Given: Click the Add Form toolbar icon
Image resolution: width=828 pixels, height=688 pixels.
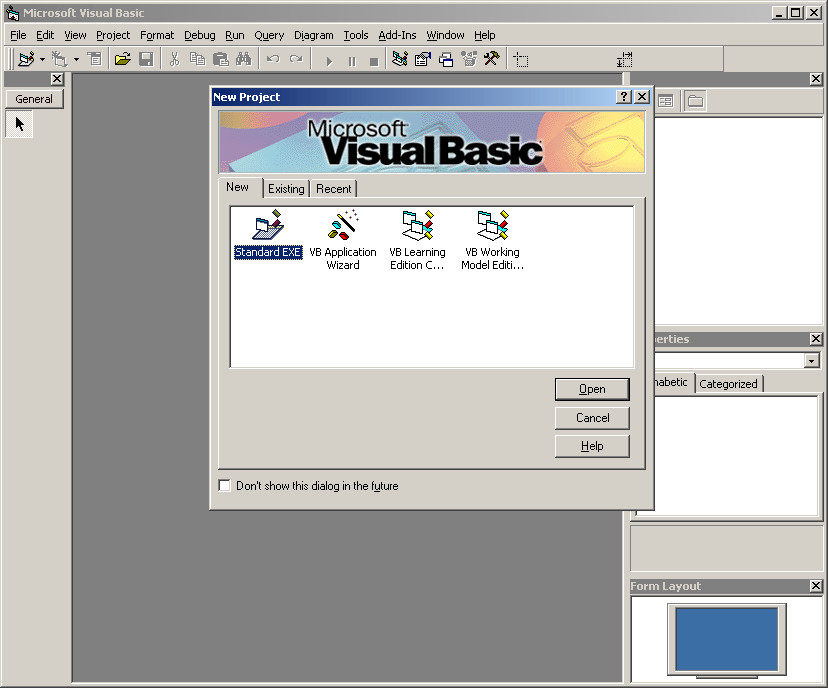Looking at the screenshot, I should [x=59, y=59].
